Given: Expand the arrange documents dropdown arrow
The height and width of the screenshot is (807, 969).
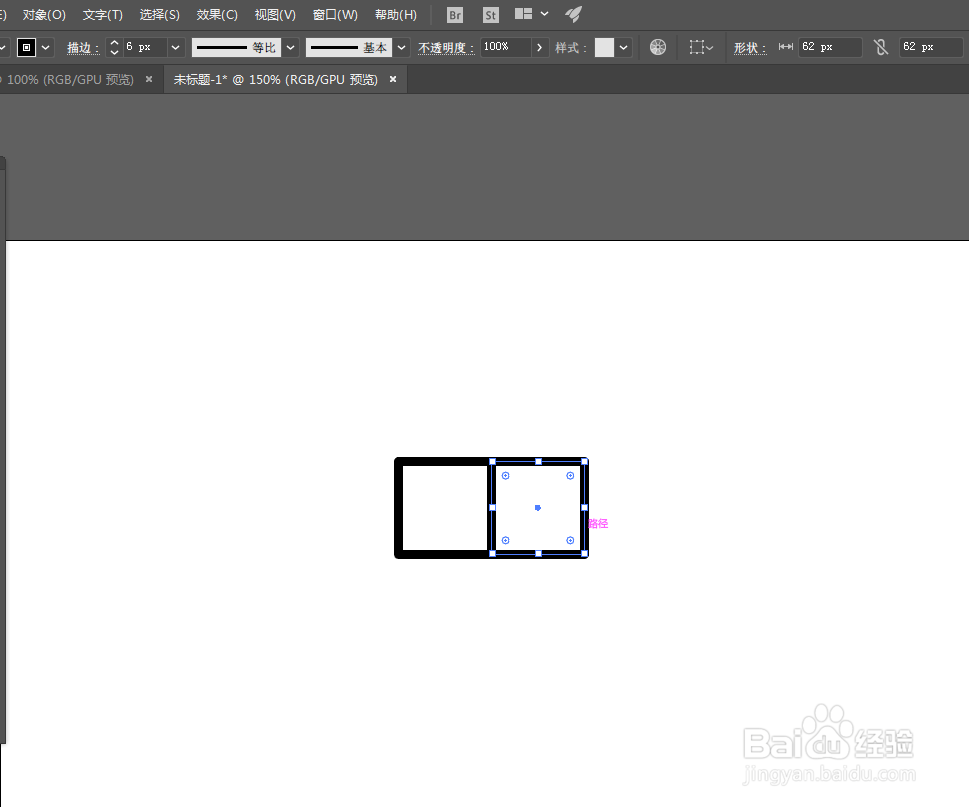Looking at the screenshot, I should tap(544, 14).
